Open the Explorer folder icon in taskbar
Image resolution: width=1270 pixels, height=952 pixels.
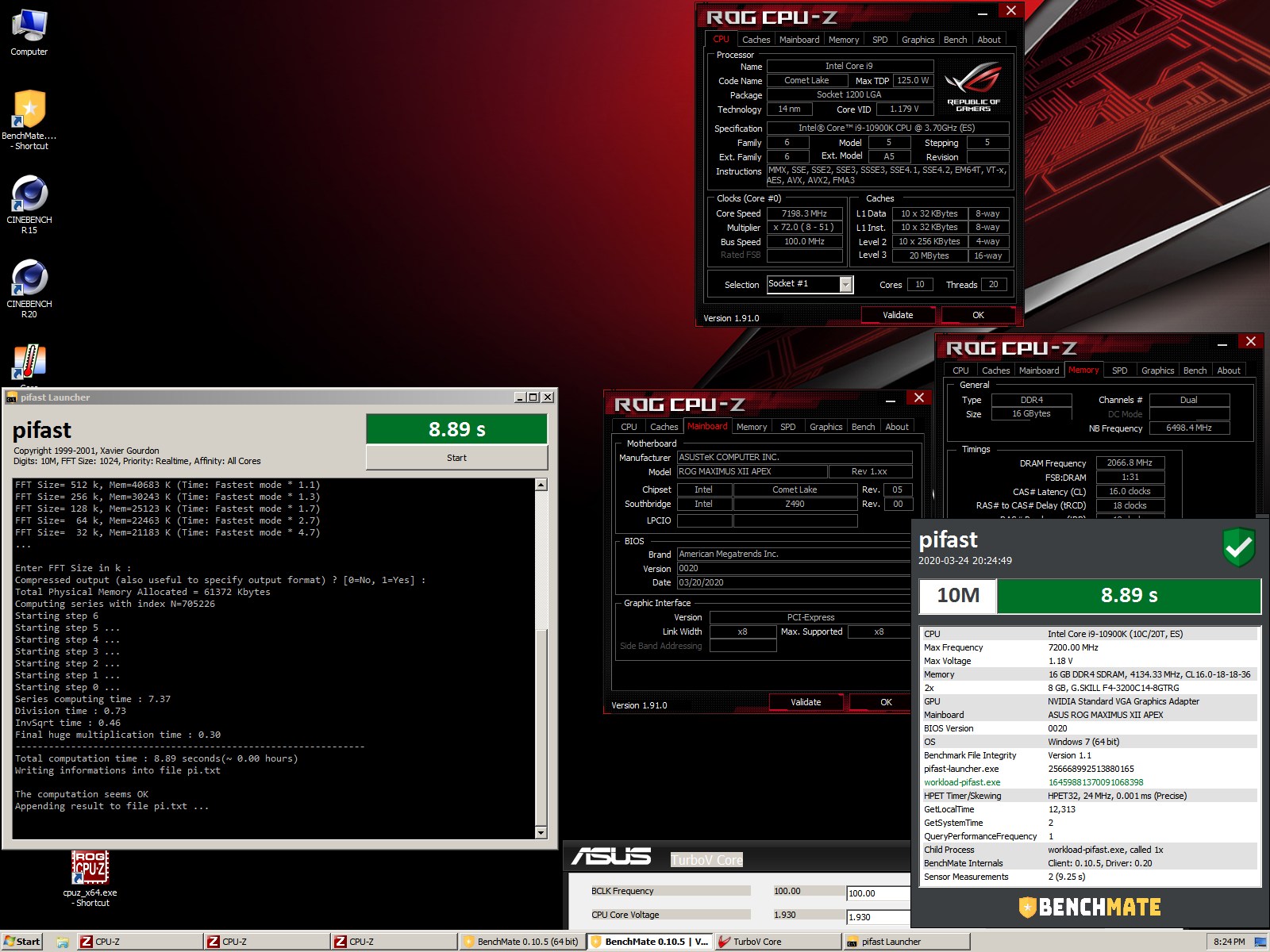click(63, 942)
